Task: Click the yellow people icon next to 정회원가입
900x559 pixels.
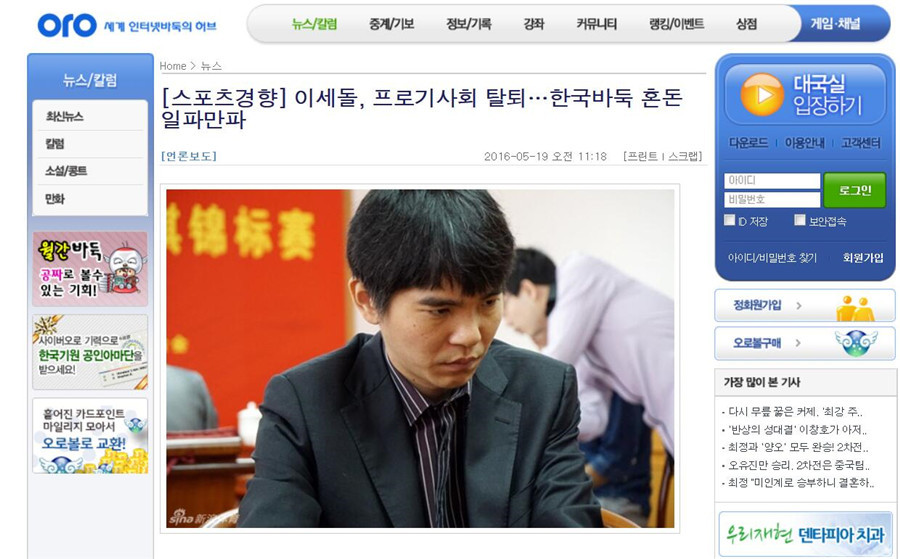Action: point(855,308)
